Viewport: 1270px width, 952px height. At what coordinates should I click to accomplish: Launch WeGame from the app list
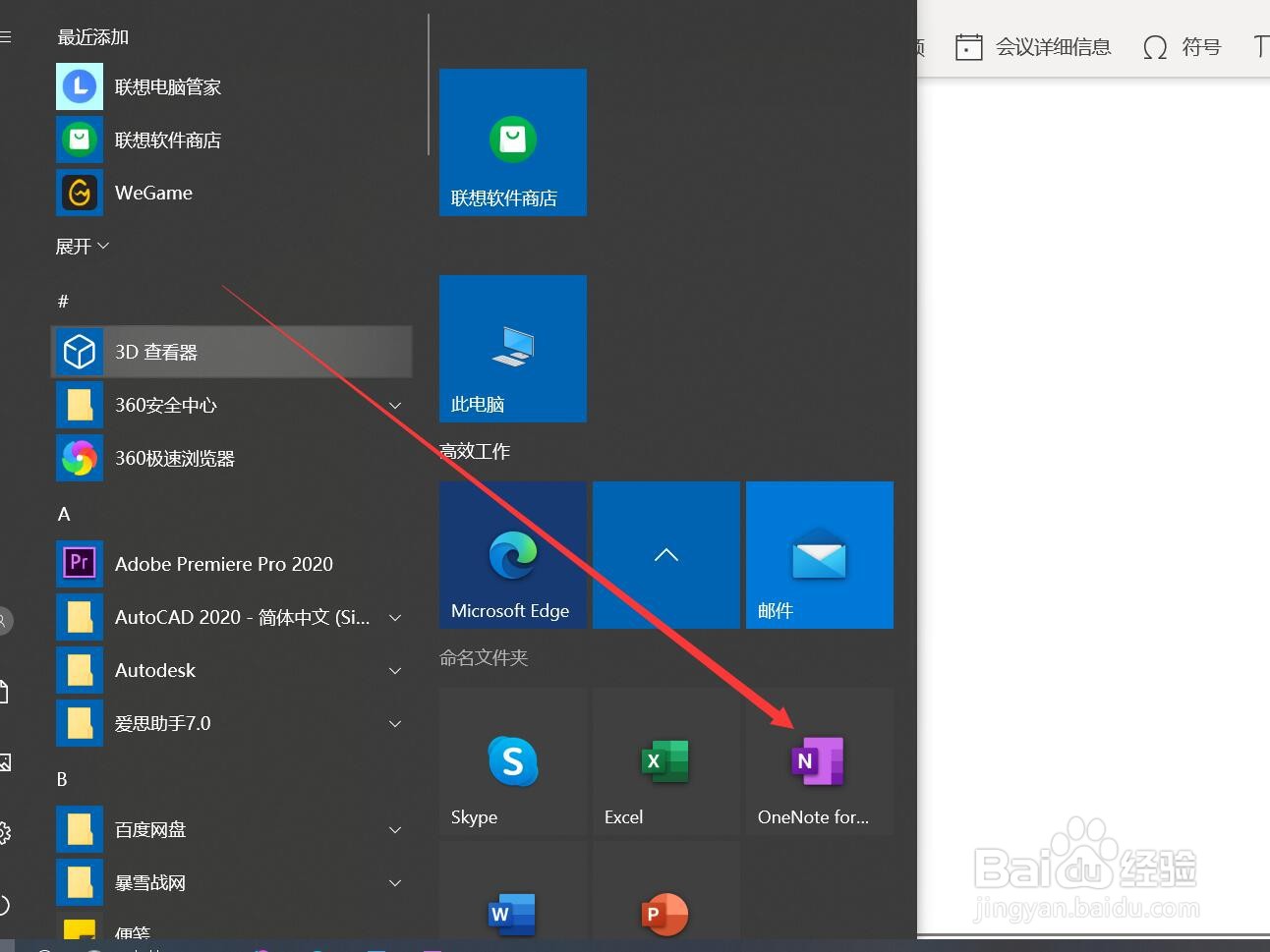232,193
